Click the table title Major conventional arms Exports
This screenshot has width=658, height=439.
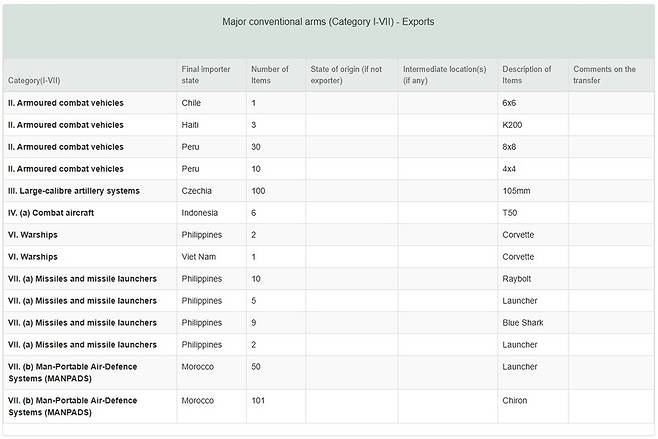pos(328,22)
